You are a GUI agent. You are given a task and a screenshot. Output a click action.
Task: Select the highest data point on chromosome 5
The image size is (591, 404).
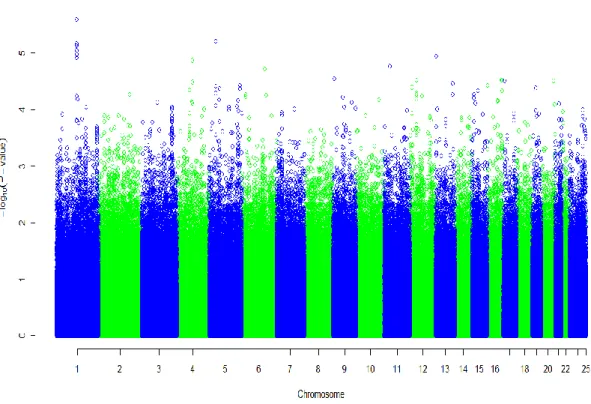tap(216, 41)
